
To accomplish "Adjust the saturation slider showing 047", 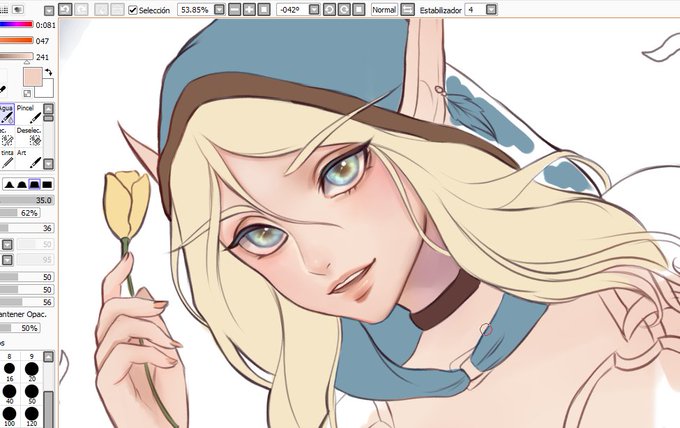I will click(16, 40).
